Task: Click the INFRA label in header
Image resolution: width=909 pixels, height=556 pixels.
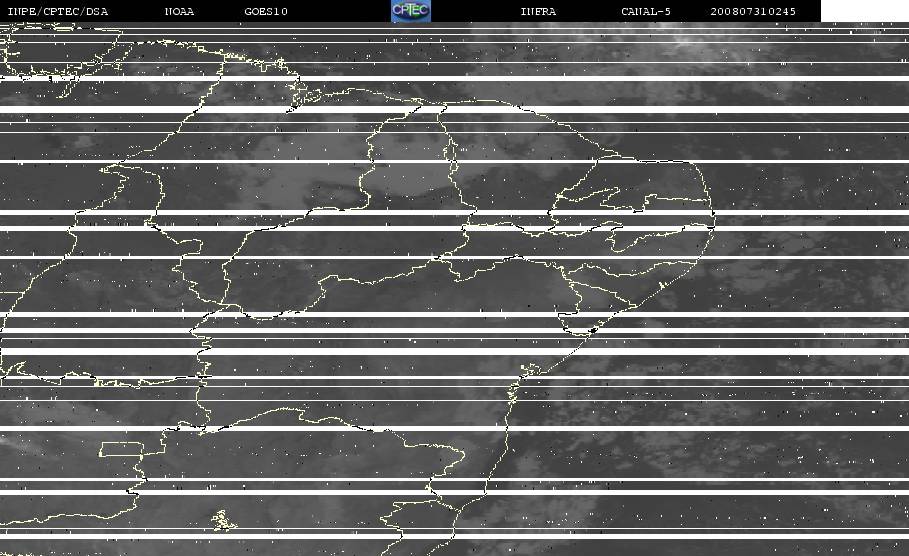Action: coord(538,11)
